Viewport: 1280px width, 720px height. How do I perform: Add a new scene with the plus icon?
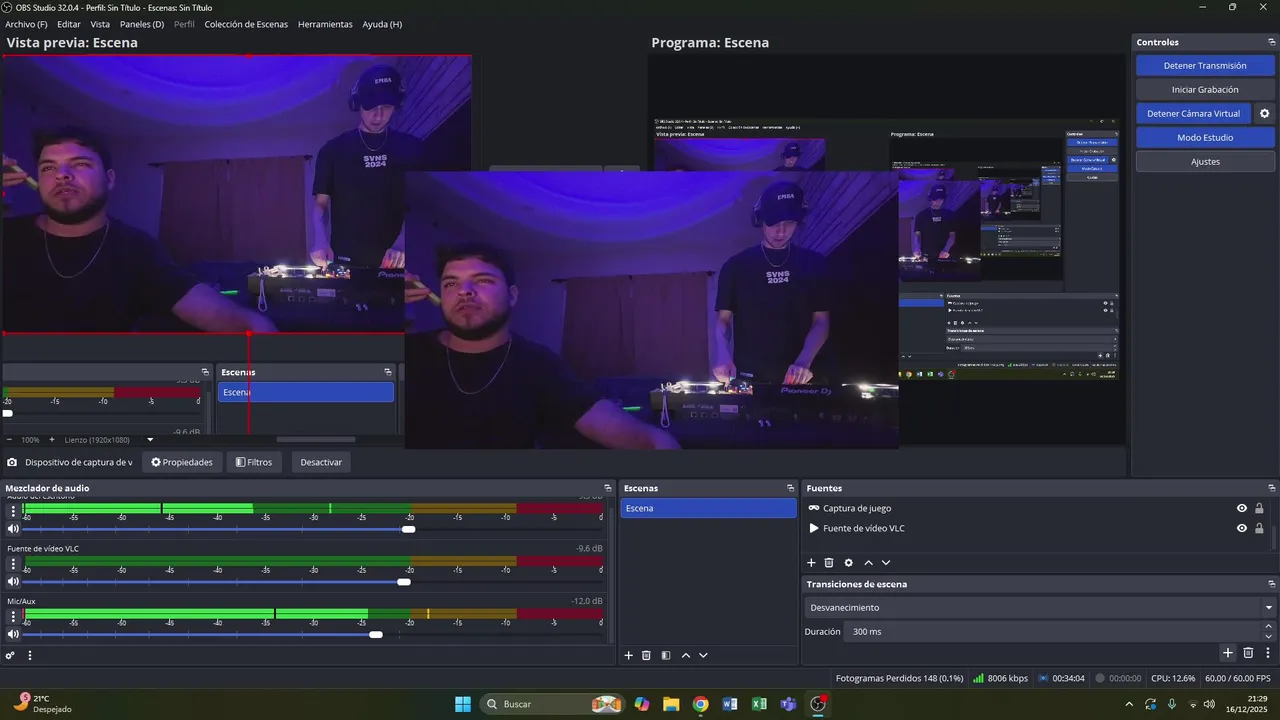[x=629, y=655]
